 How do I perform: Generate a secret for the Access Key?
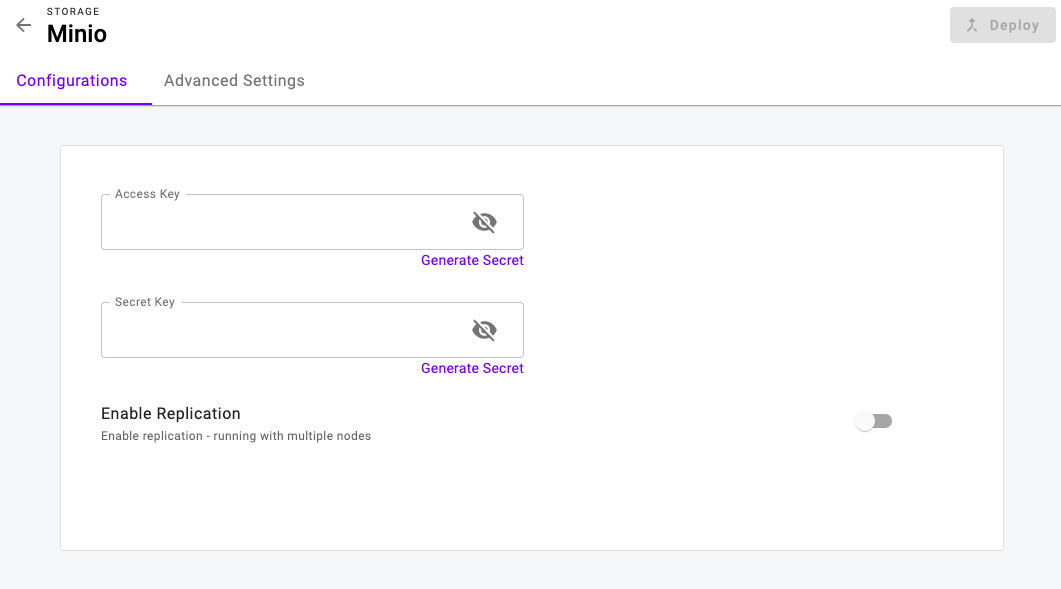[x=472, y=260]
